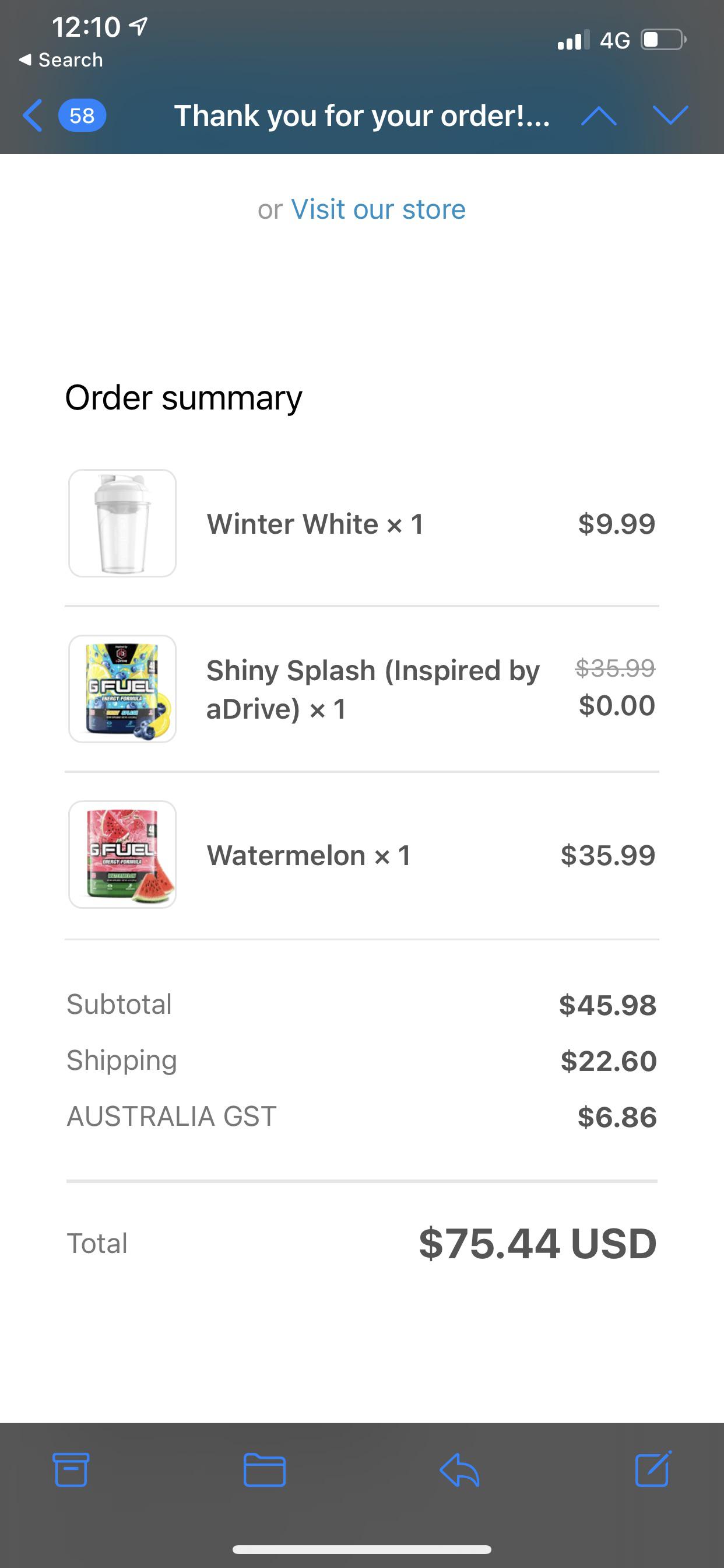Archive this order email
This screenshot has height=1568, width=724.
(x=71, y=1470)
